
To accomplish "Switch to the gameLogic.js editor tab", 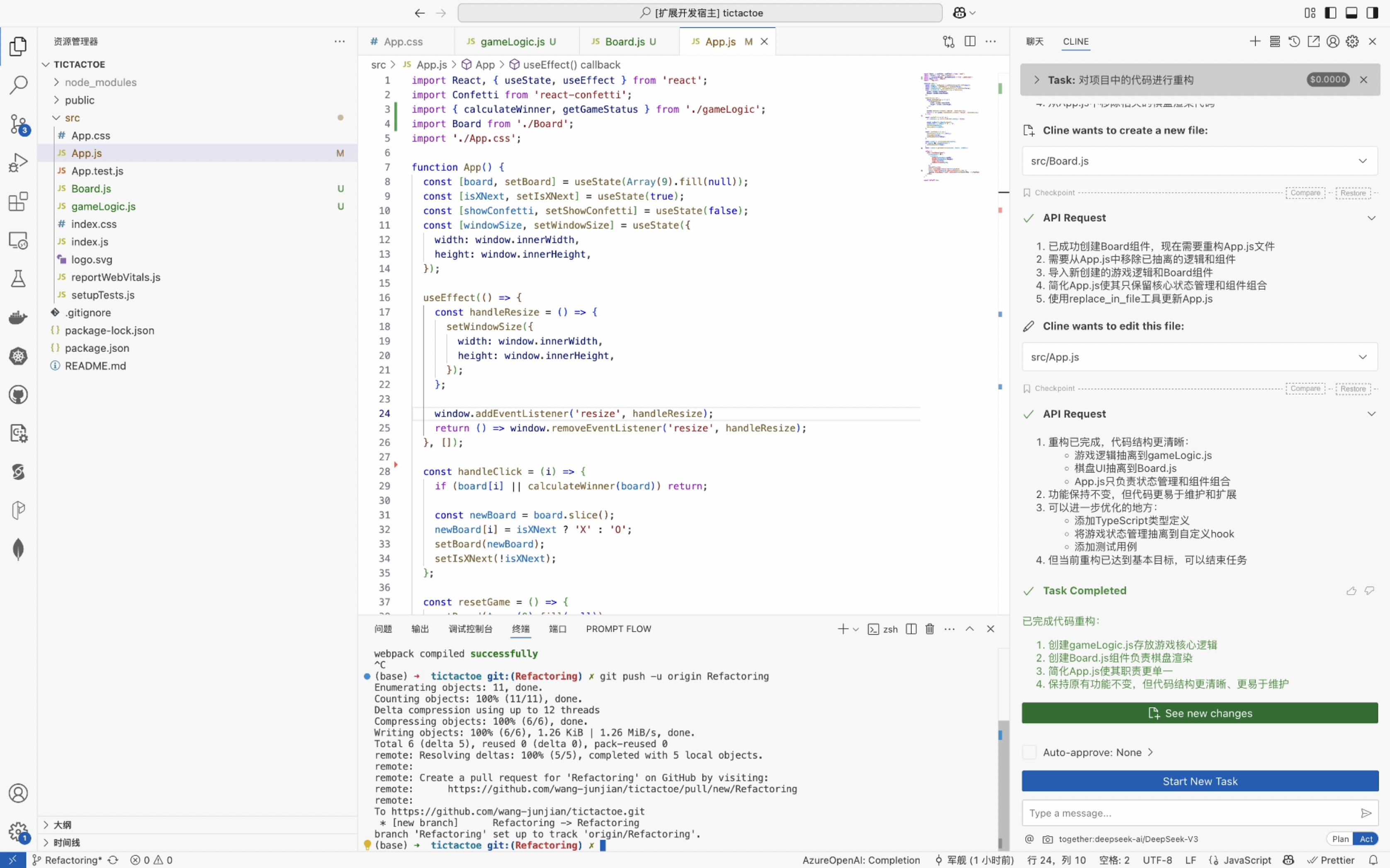I will (x=512, y=41).
